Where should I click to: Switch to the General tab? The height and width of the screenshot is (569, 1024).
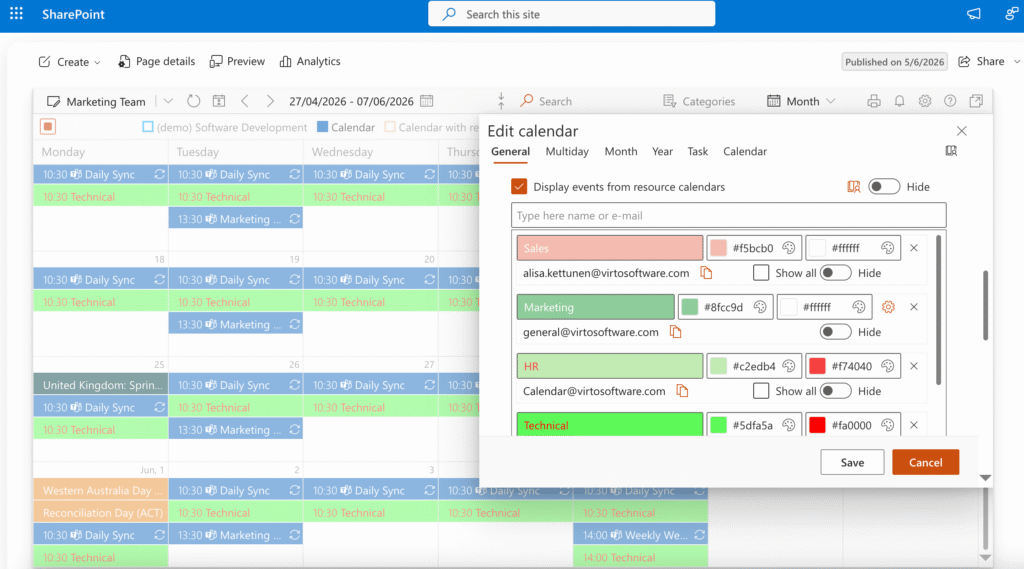(x=510, y=152)
